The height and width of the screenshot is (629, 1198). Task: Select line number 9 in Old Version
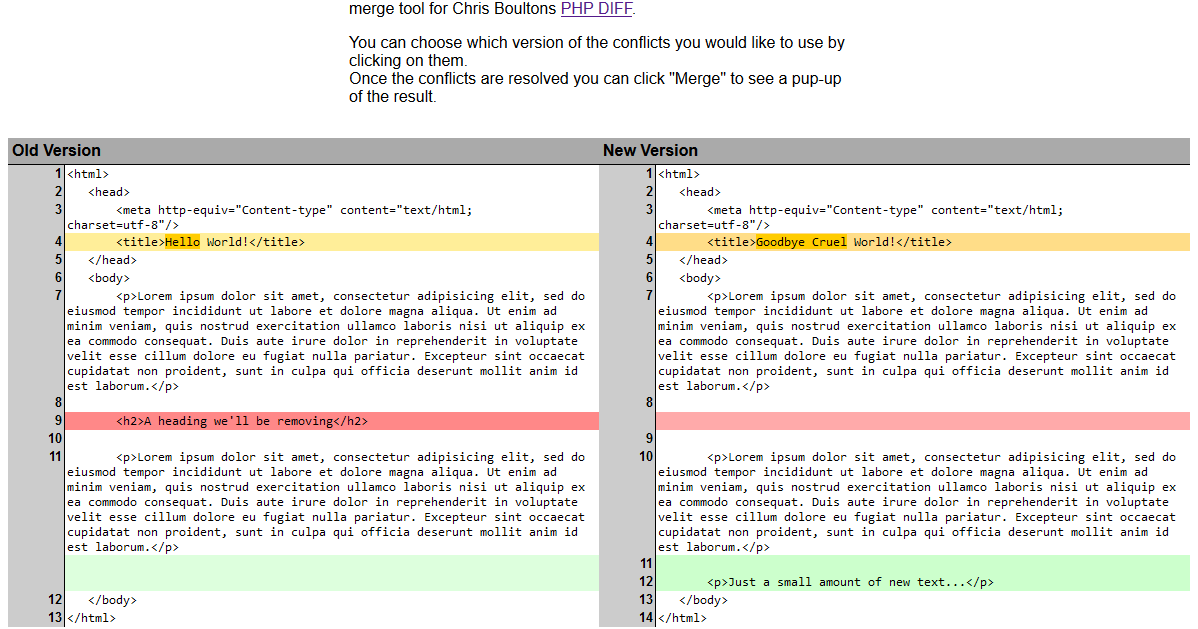click(56, 421)
